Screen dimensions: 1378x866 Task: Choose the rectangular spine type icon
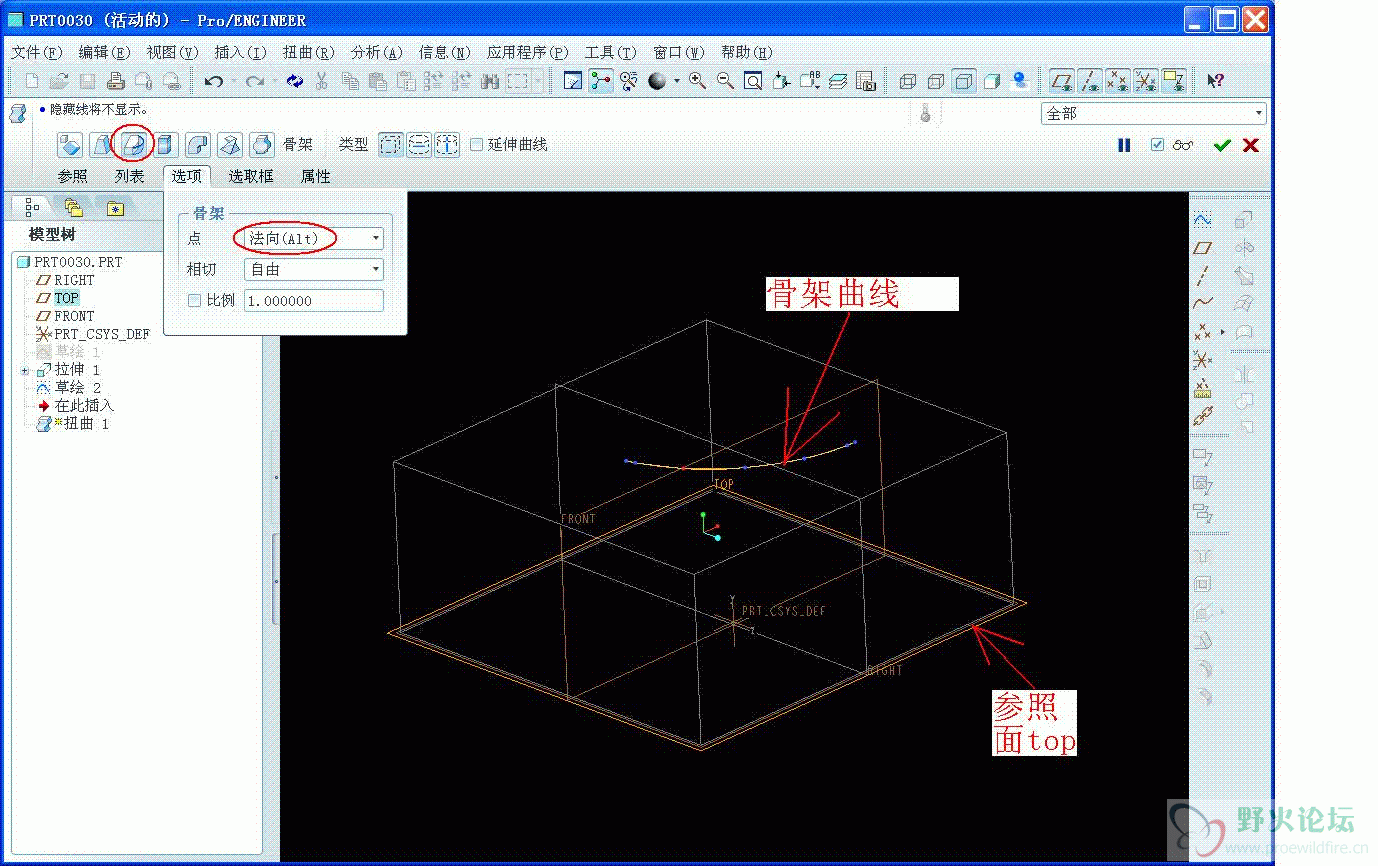(391, 145)
